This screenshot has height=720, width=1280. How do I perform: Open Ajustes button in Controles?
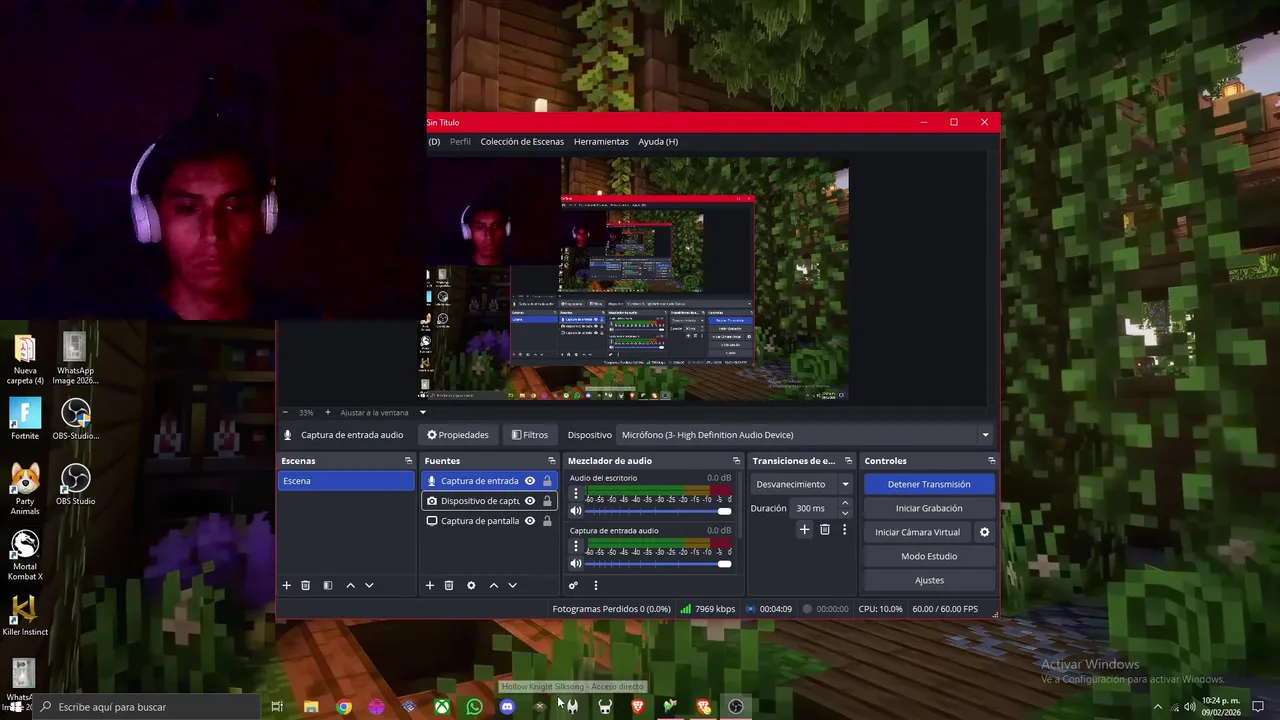point(929,580)
